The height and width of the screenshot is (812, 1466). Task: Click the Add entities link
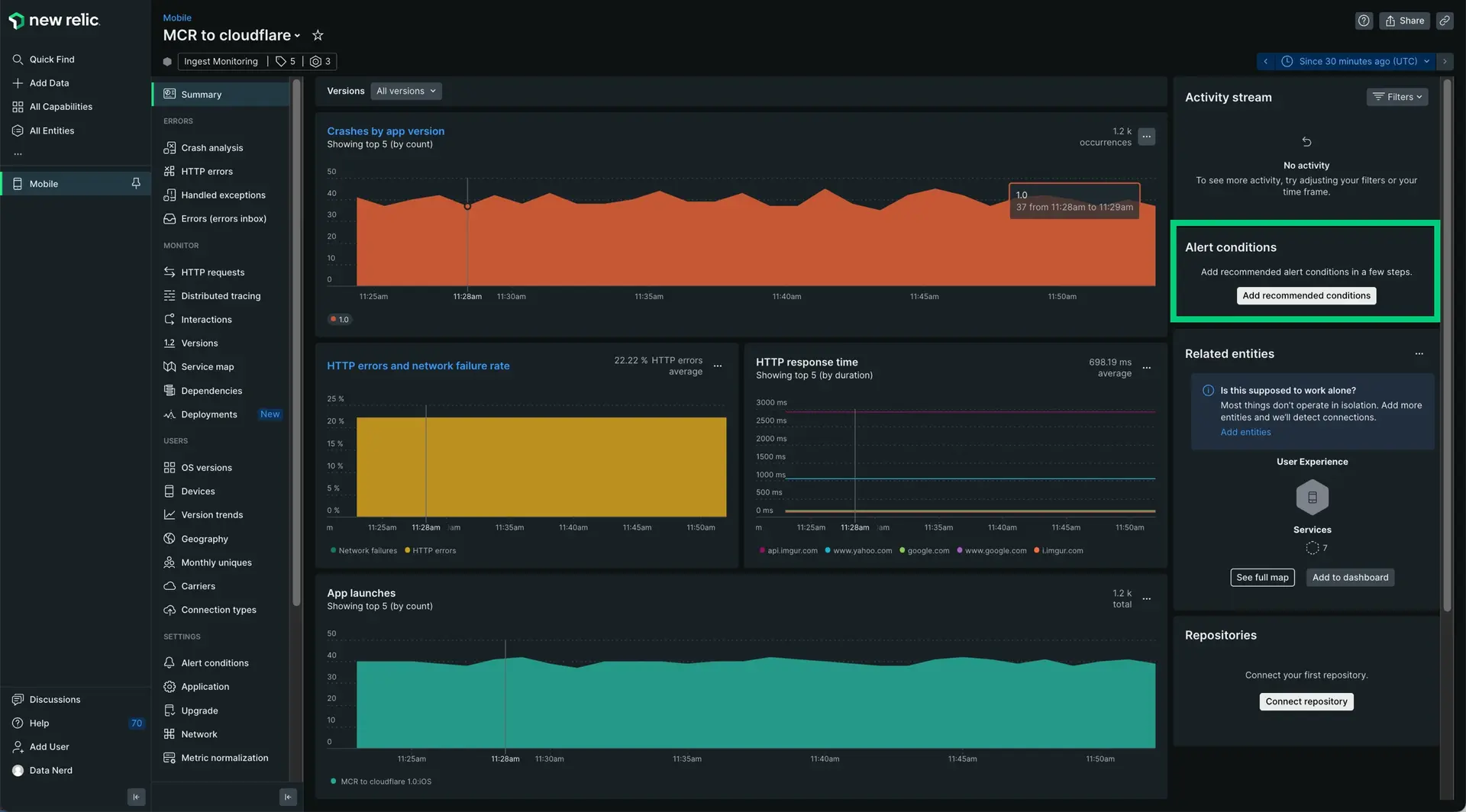pos(1245,431)
